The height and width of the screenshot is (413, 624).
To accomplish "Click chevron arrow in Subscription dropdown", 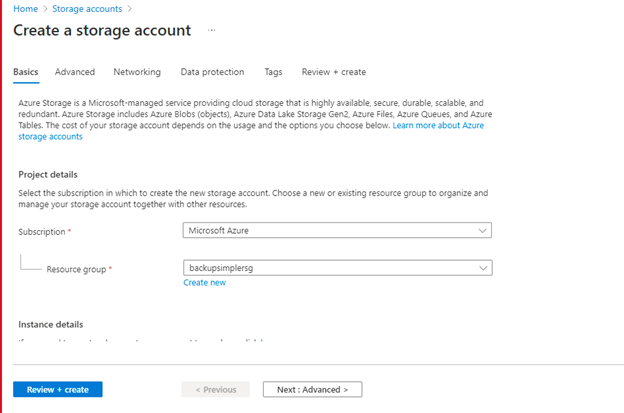I will coord(483,231).
